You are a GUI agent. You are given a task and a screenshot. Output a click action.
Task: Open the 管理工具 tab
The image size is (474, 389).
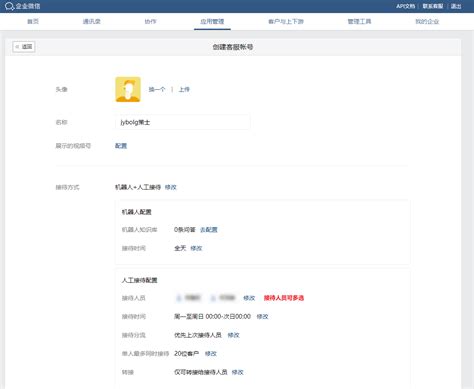(359, 22)
